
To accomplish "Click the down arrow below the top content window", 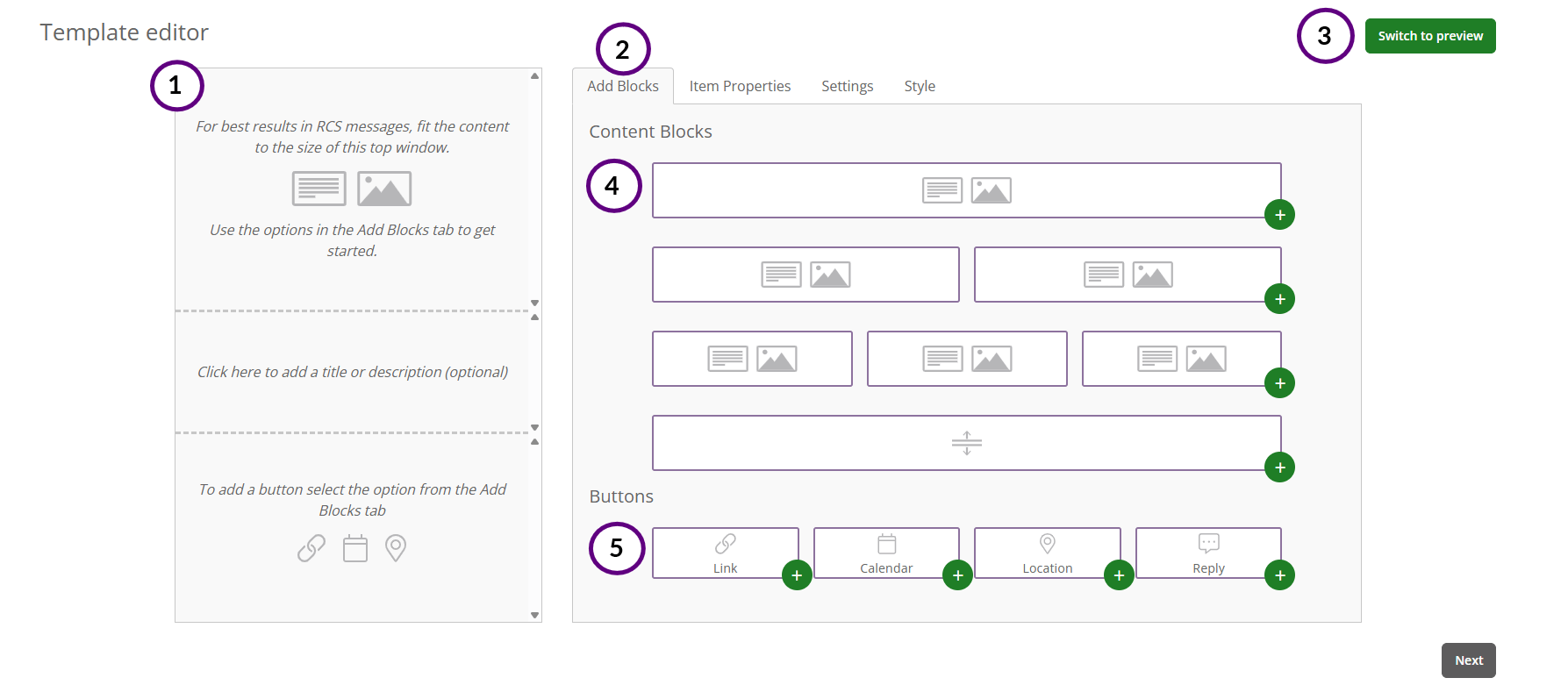I will (x=534, y=303).
